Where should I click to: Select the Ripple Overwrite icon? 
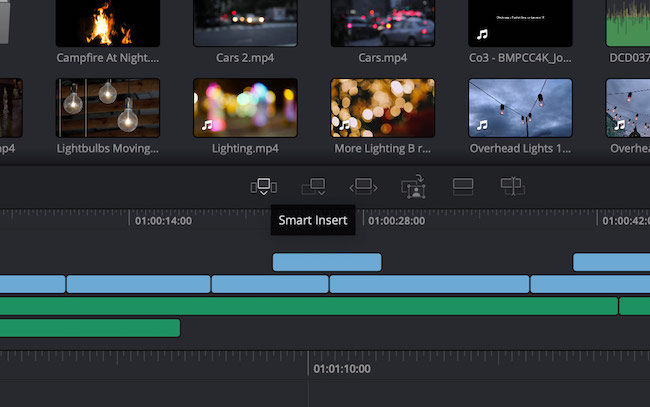click(363, 186)
